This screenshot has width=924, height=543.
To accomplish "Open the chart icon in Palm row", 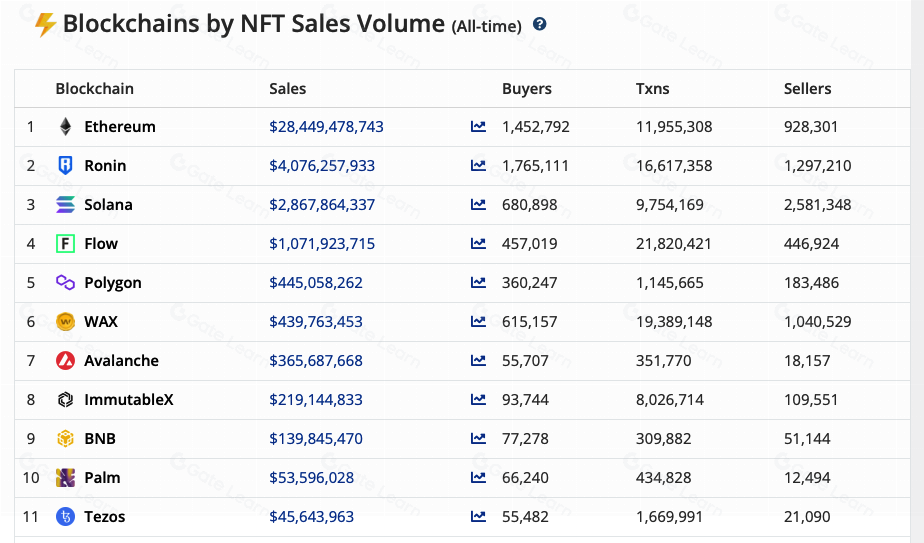I will point(478,478).
